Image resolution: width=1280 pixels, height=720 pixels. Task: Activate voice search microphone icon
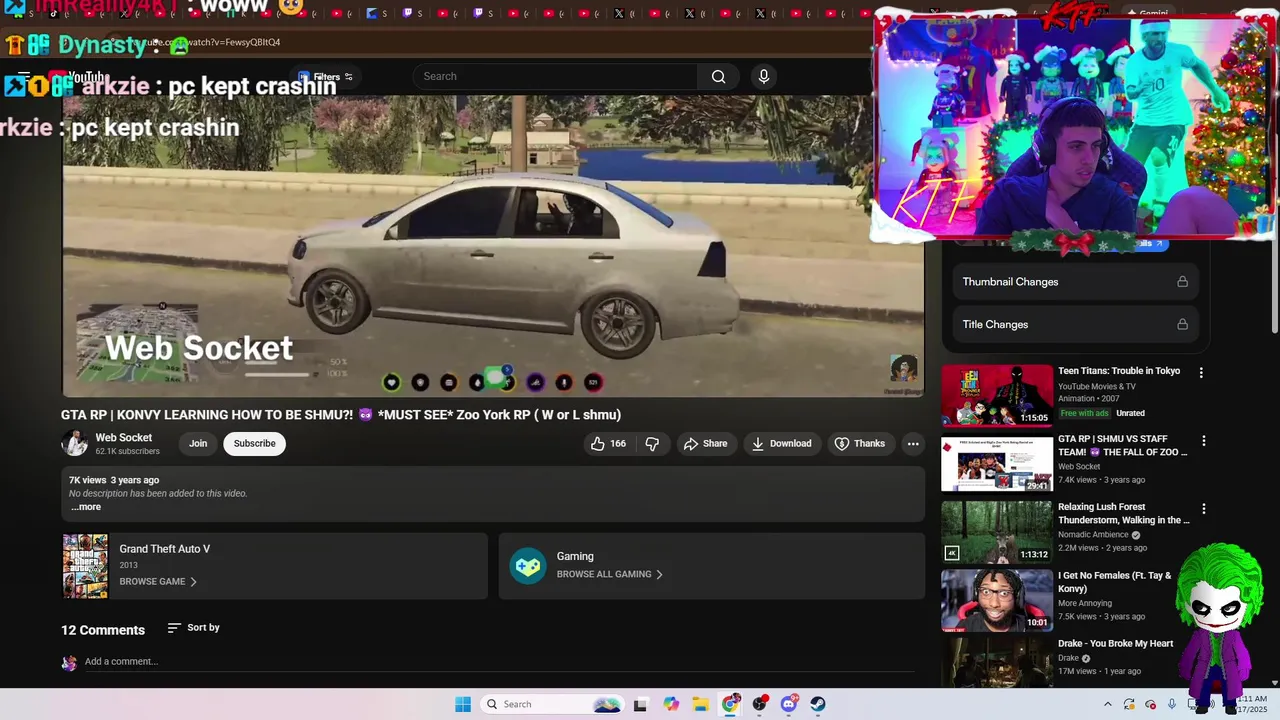[764, 76]
